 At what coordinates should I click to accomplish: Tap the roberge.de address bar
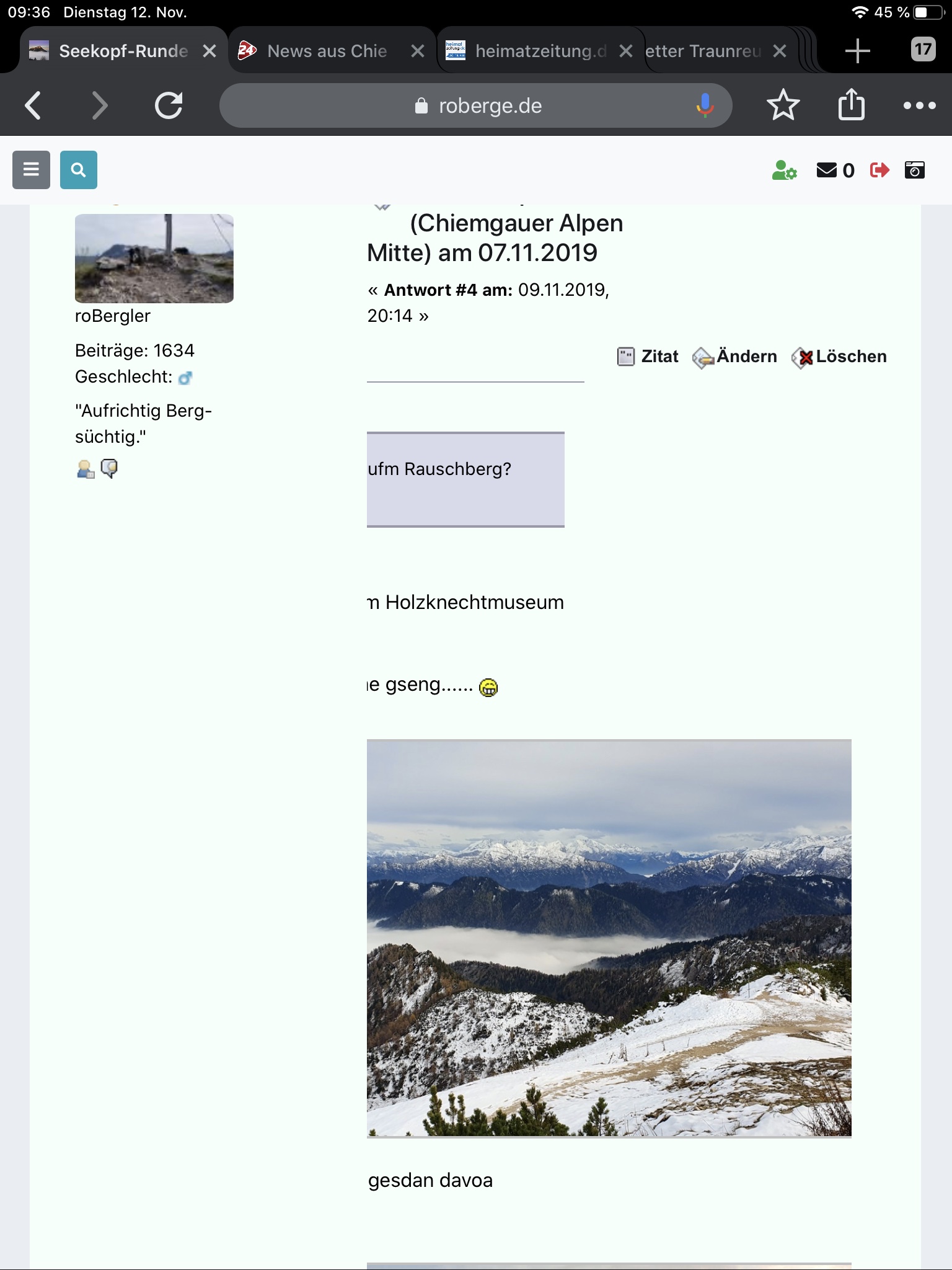(476, 105)
